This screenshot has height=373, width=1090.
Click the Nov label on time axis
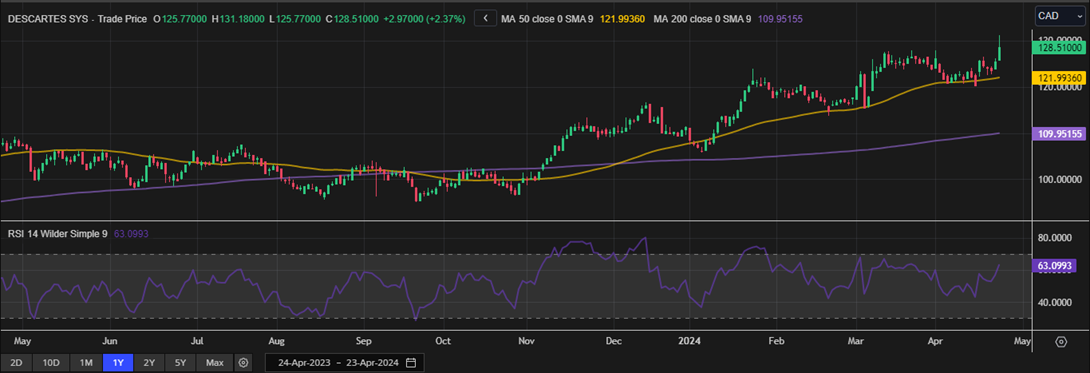[526, 342]
